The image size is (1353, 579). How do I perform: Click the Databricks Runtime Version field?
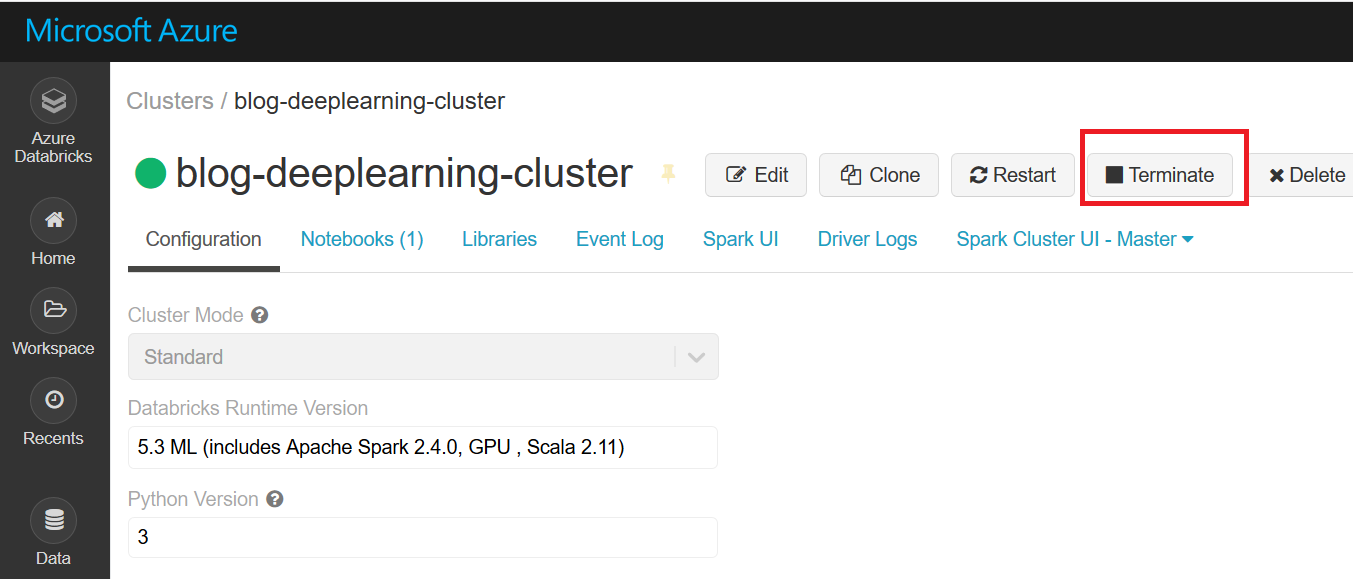pyautogui.click(x=423, y=447)
